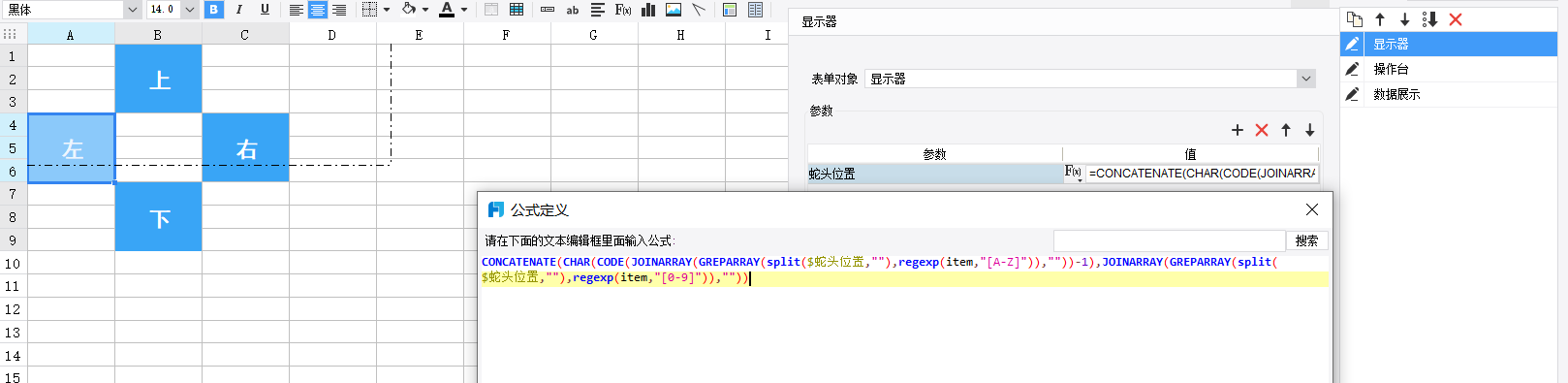
Task: Click the formula search input box
Action: [x=1169, y=240]
